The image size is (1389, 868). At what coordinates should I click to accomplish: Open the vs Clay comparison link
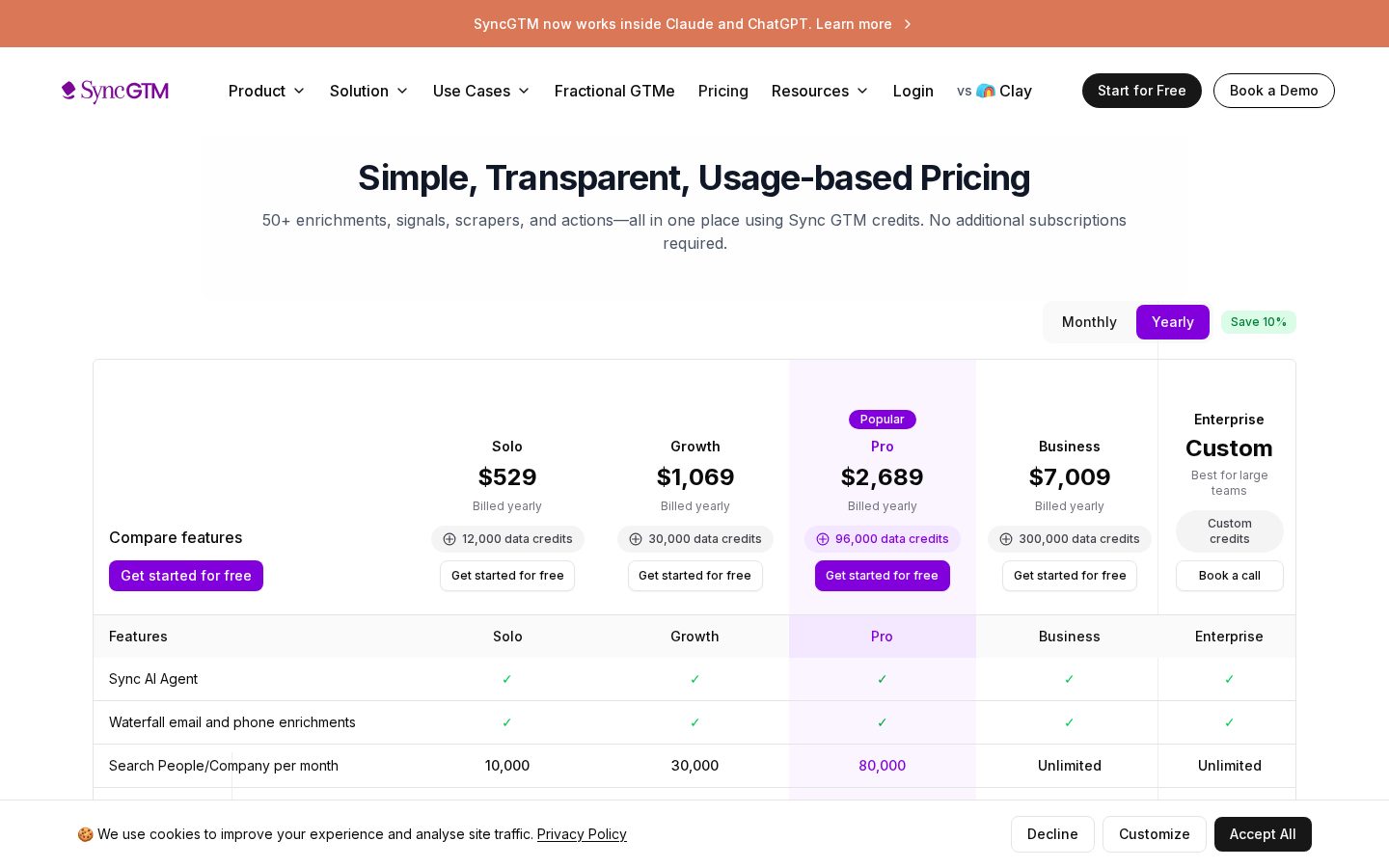click(994, 91)
